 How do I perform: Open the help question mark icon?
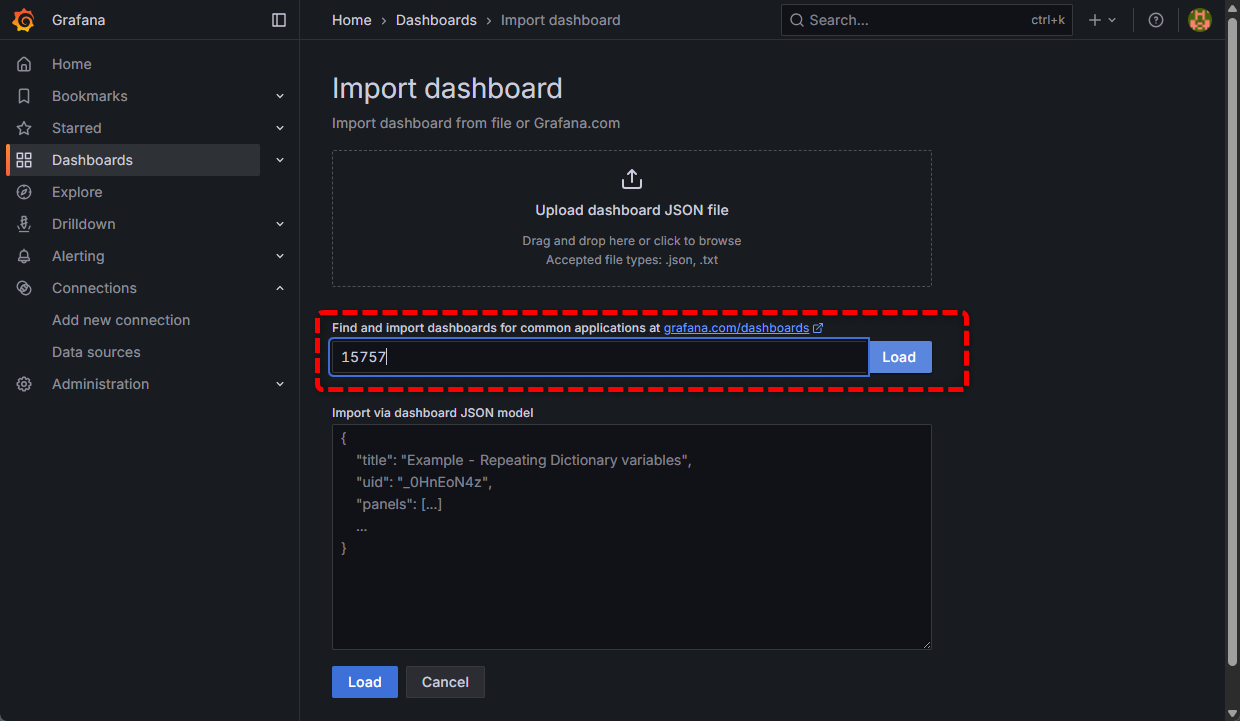pyautogui.click(x=1156, y=20)
